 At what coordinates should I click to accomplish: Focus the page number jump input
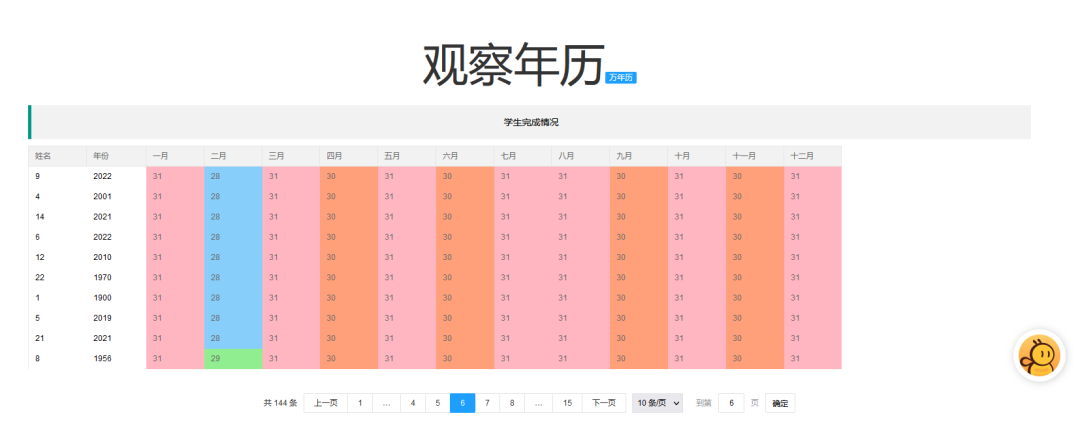[x=731, y=403]
